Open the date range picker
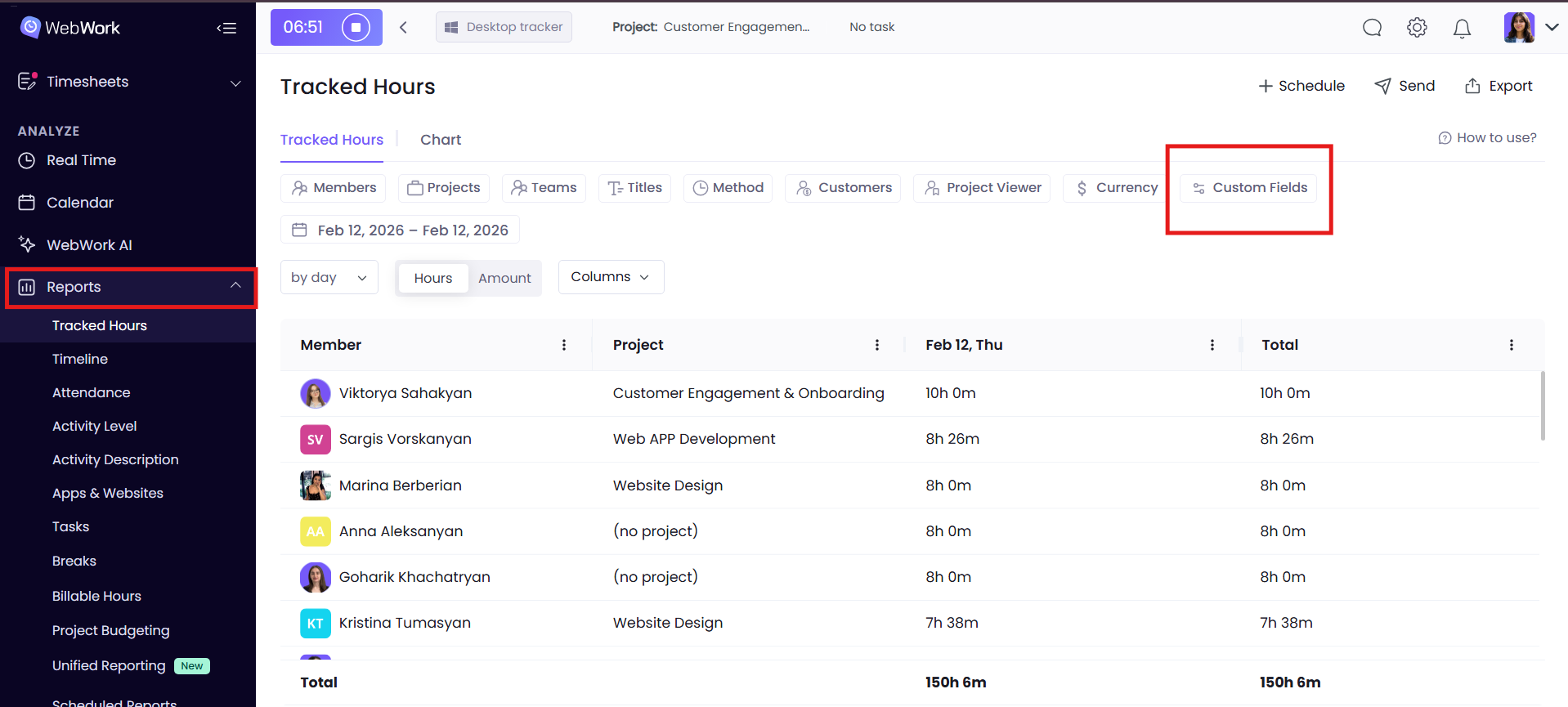This screenshot has width=1568, height=707. (400, 230)
